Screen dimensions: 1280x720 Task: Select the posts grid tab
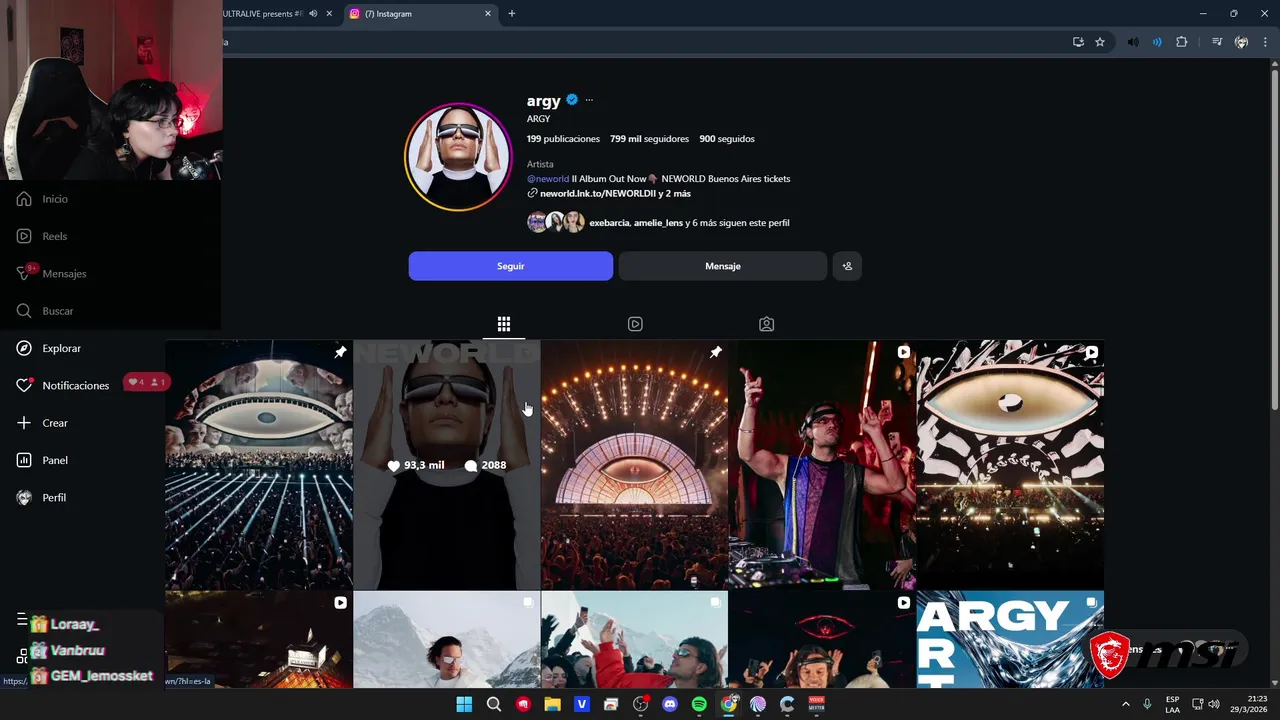504,324
